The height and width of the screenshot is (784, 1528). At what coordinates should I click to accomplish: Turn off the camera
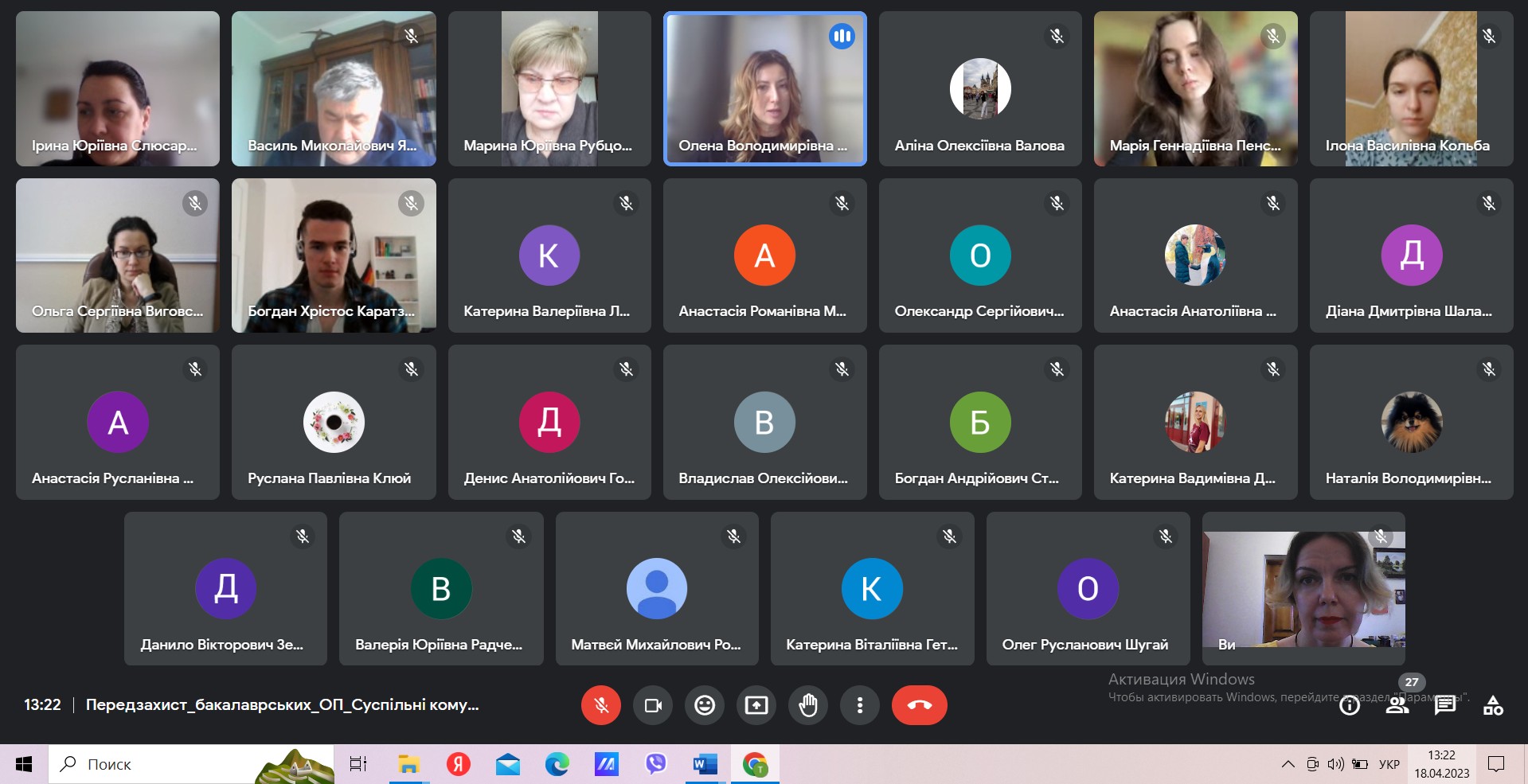[x=653, y=705]
